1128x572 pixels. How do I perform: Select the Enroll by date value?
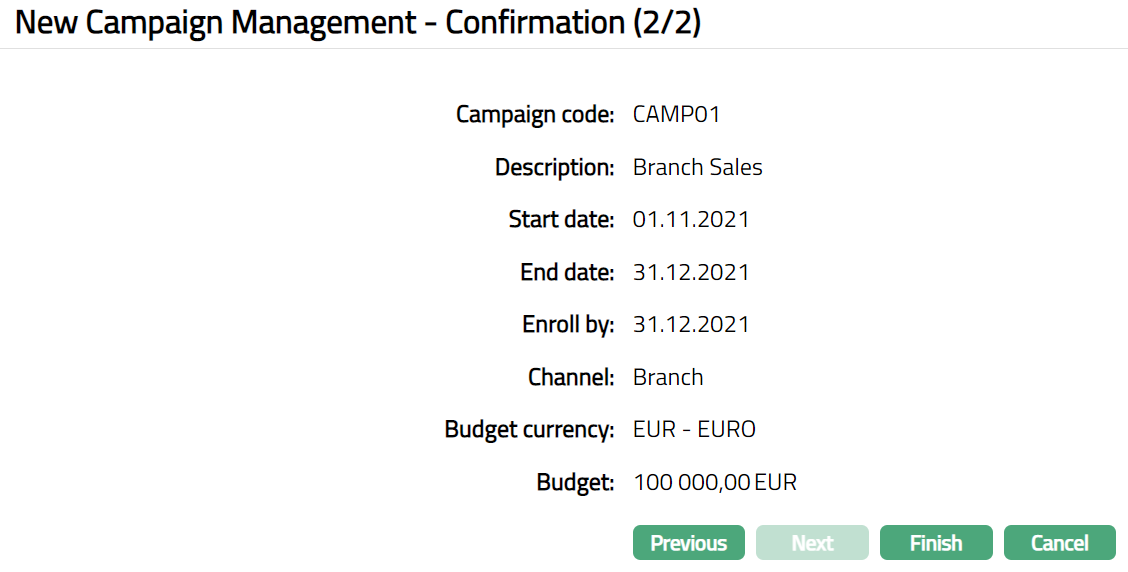pos(690,325)
